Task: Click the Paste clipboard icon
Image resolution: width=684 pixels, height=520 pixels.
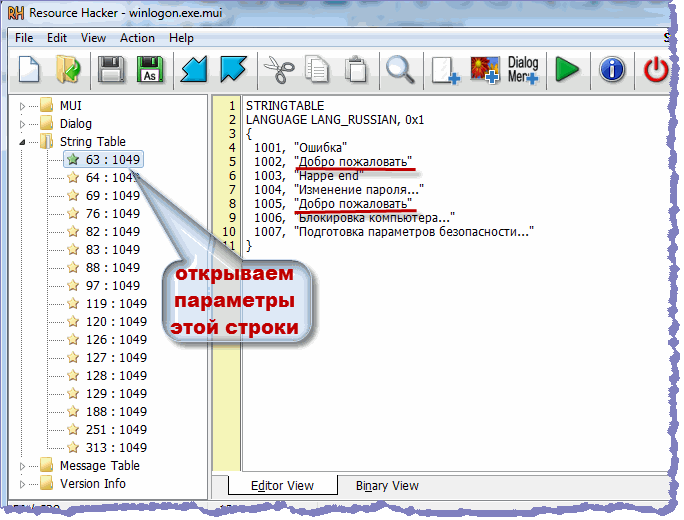Action: (356, 69)
